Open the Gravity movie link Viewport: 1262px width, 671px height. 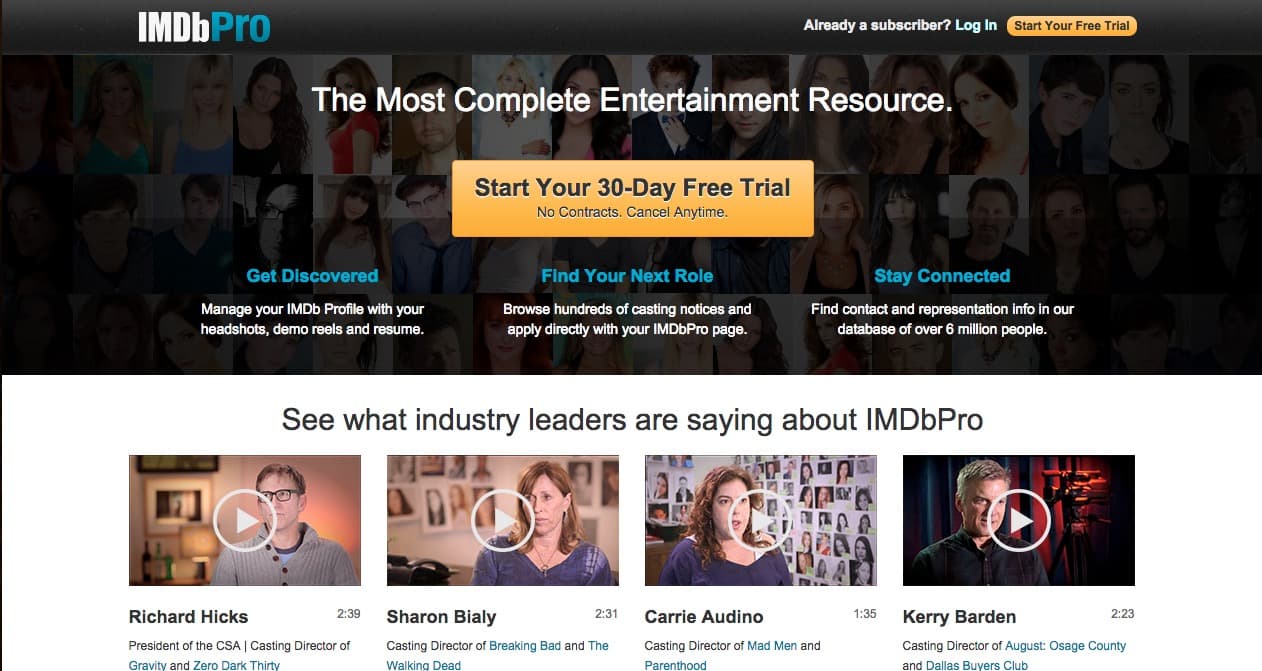[x=148, y=665]
